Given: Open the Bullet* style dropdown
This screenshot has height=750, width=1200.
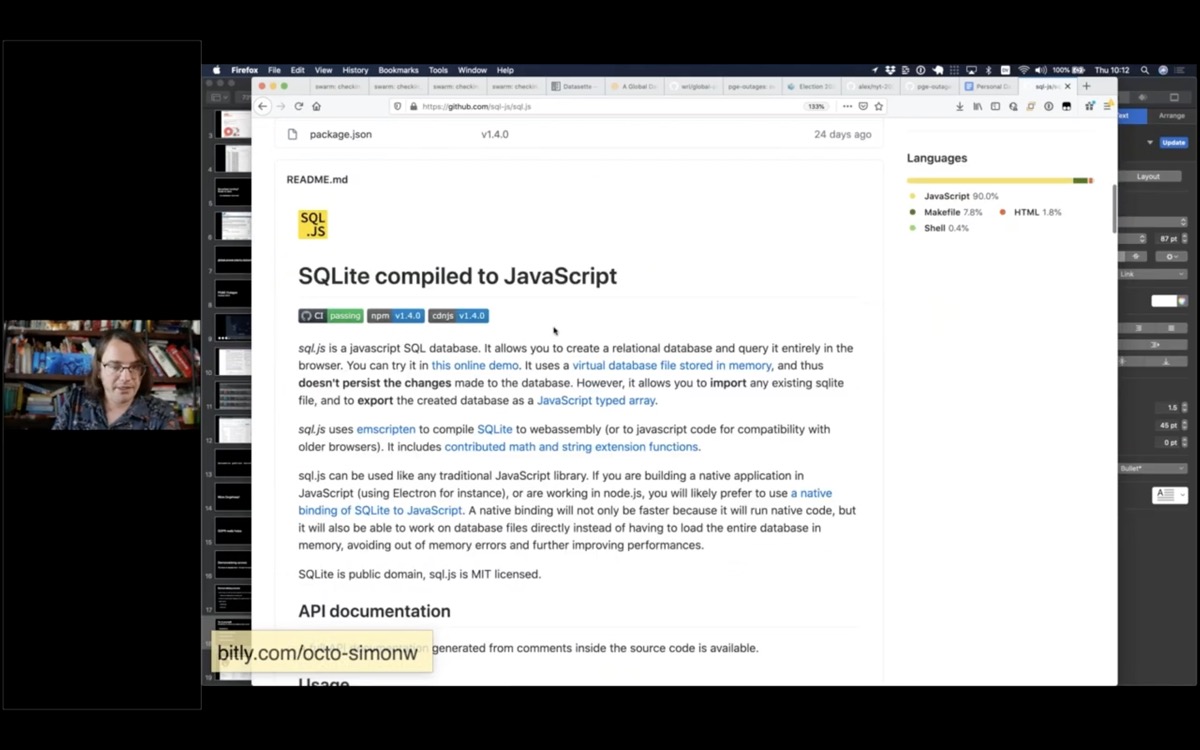Looking at the screenshot, I should pyautogui.click(x=1152, y=468).
